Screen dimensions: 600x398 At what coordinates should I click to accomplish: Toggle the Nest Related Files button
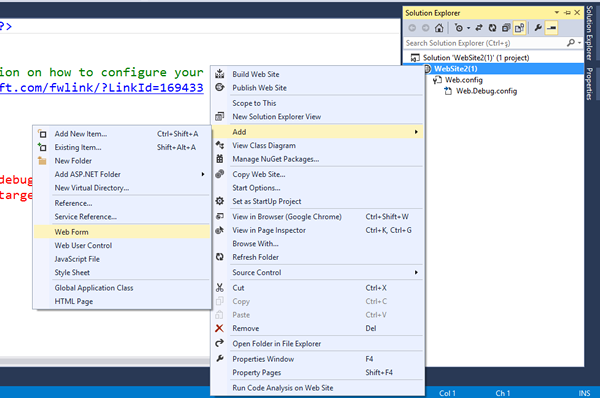pyautogui.click(x=519, y=28)
